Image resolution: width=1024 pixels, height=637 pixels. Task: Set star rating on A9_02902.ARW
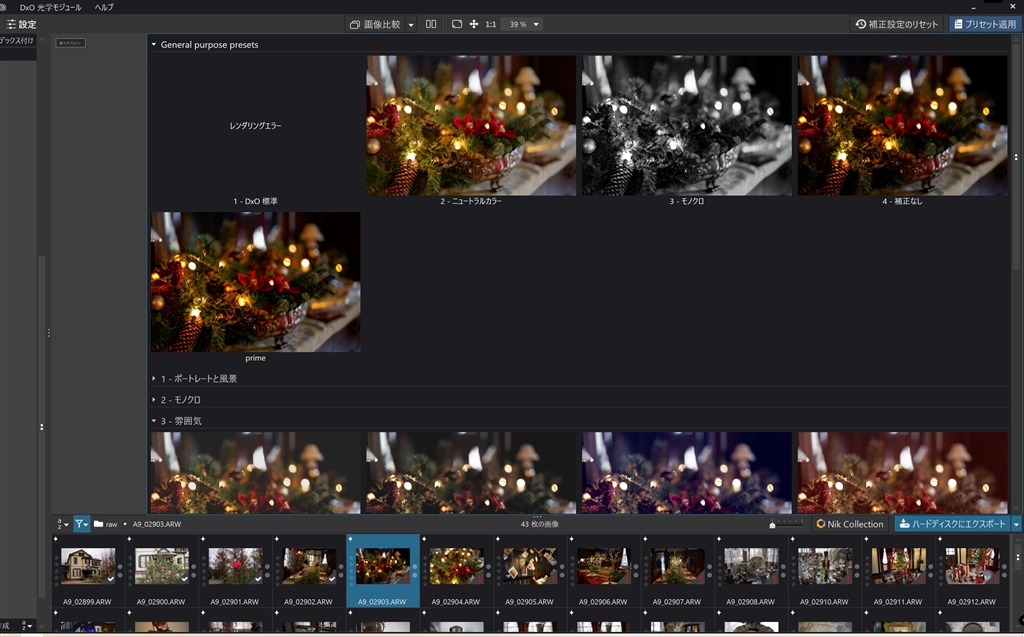click(278, 569)
